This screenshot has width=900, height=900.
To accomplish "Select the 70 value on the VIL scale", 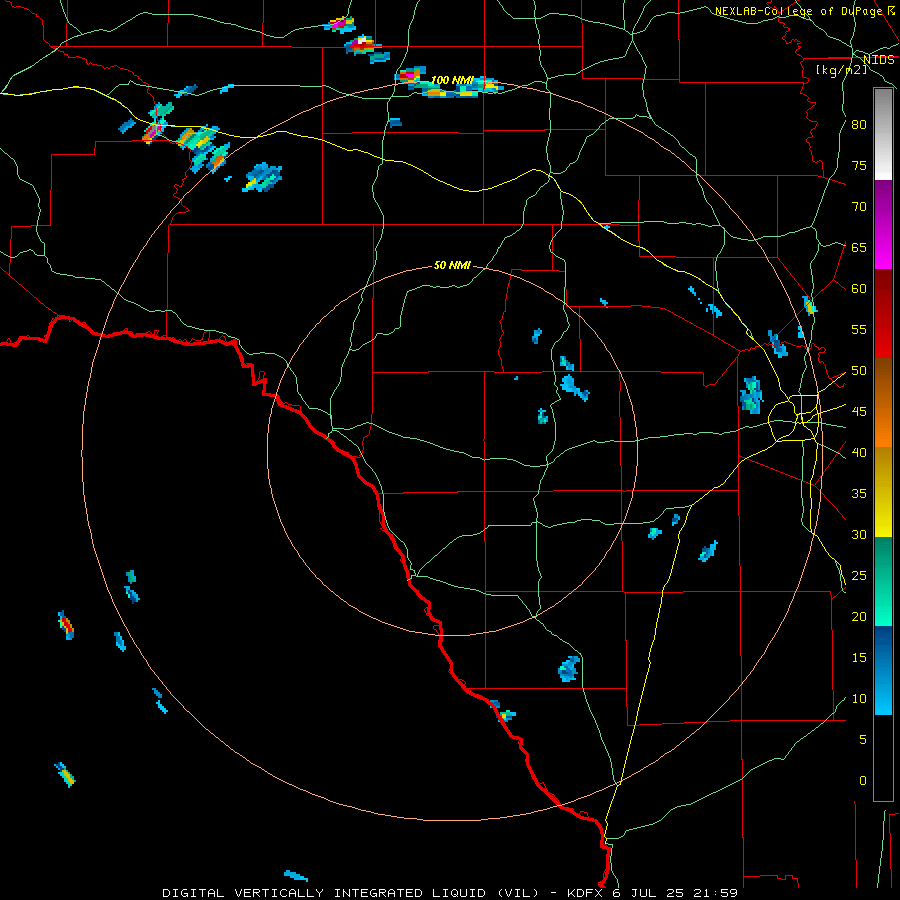I will click(x=859, y=207).
